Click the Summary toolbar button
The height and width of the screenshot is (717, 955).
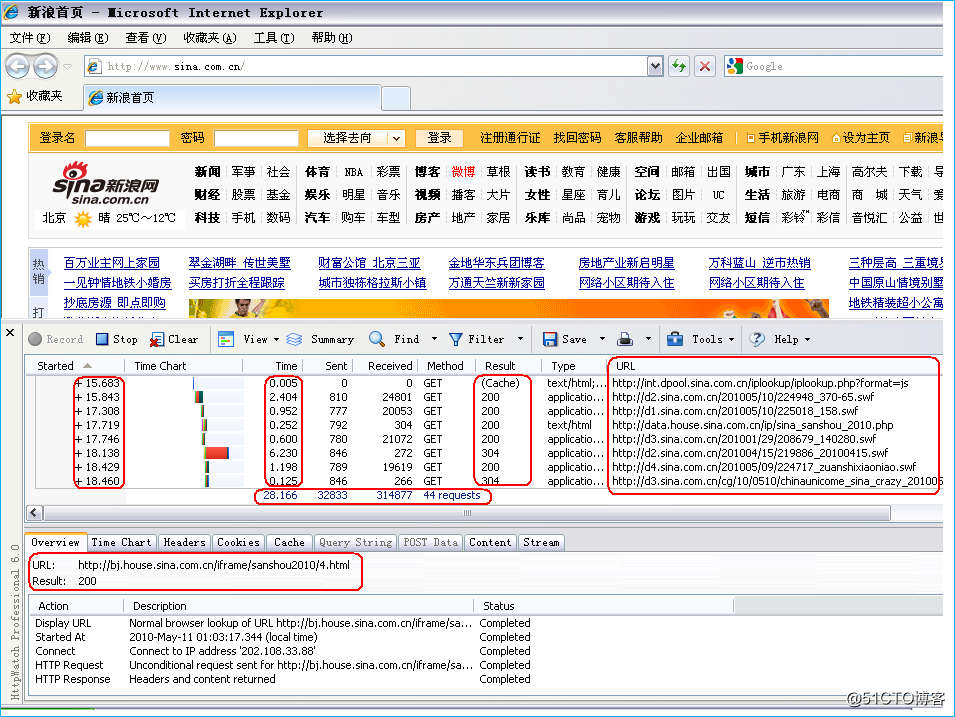coord(320,339)
